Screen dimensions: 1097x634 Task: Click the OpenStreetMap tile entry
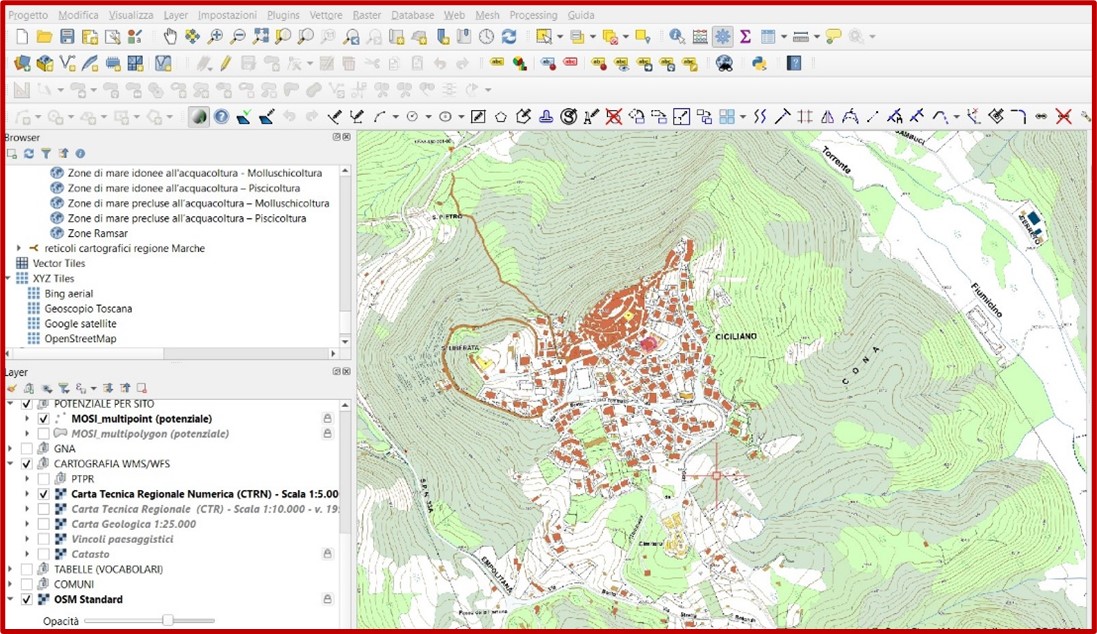(80, 339)
